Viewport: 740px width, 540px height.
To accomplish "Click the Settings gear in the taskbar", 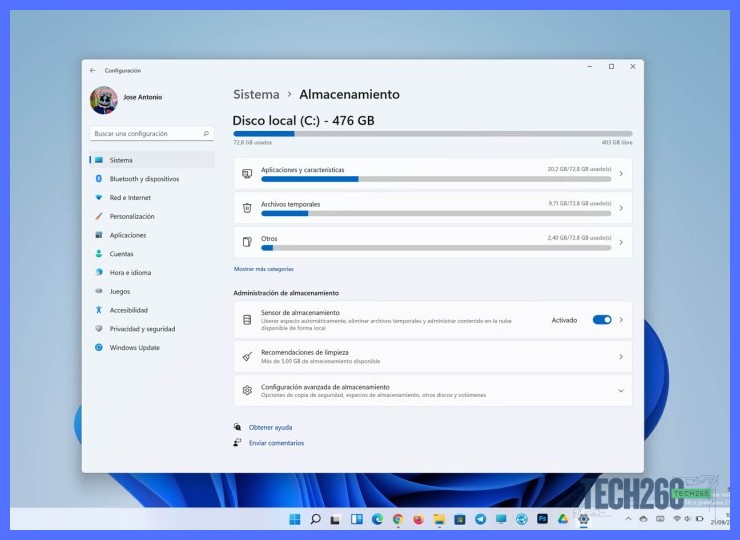I will click(584, 519).
